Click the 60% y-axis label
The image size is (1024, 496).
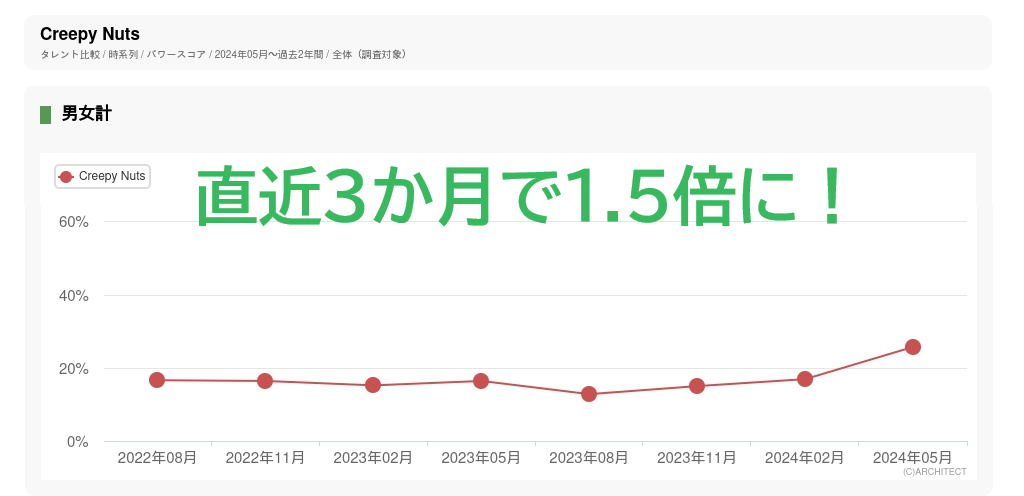coord(73,222)
